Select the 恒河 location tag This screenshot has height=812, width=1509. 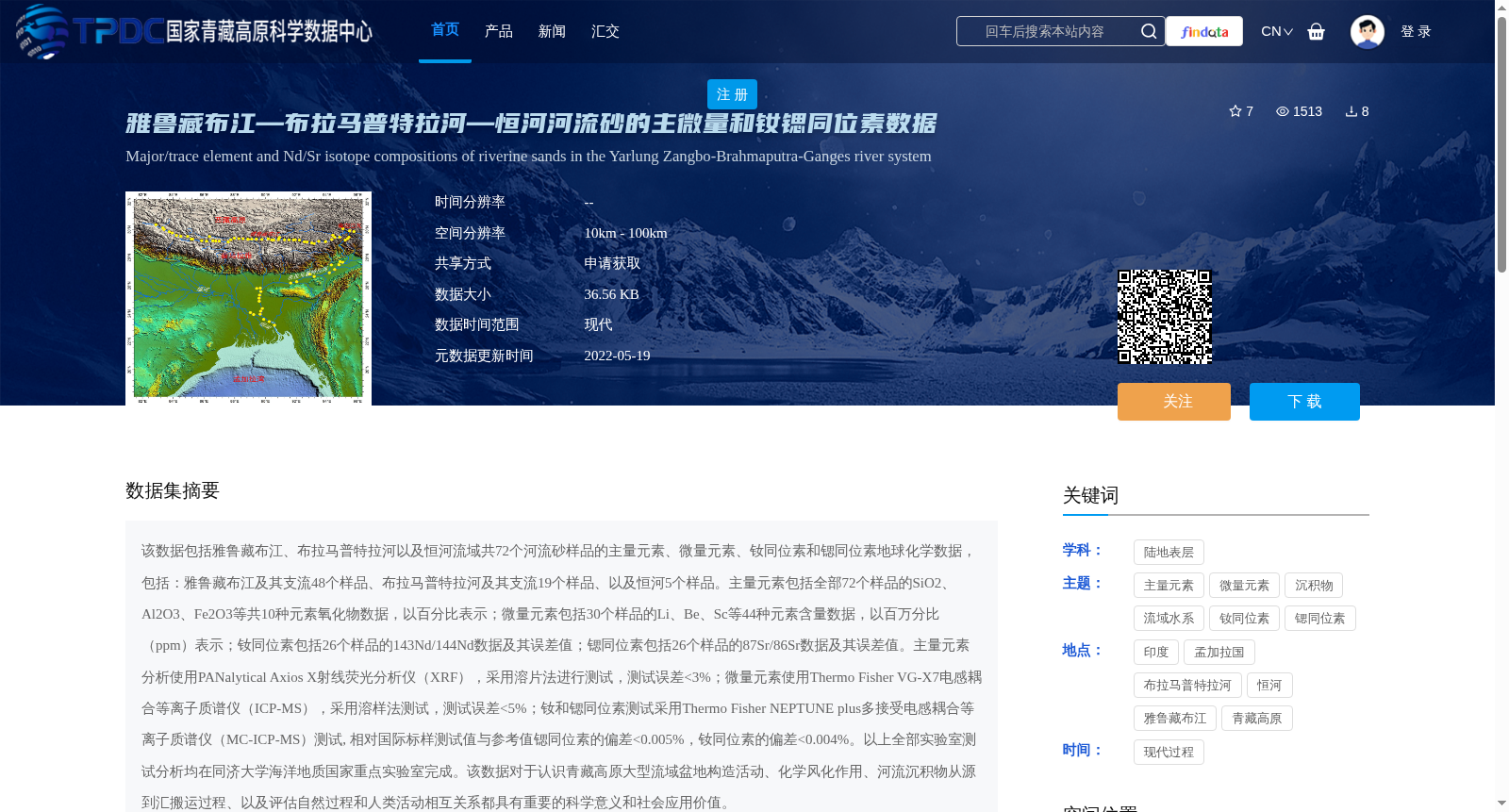pyautogui.click(x=1269, y=686)
